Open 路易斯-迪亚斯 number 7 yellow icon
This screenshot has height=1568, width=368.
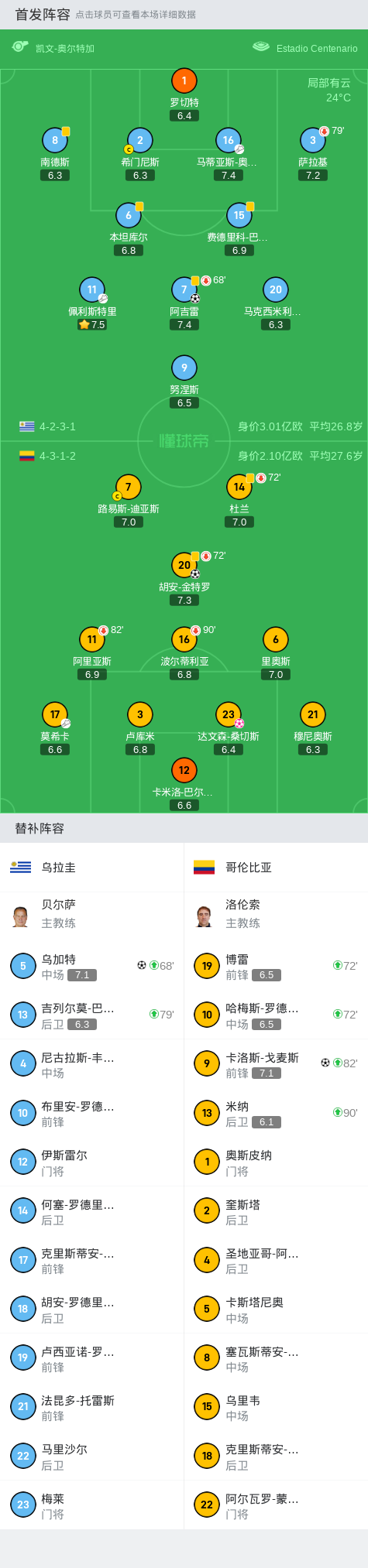[128, 487]
